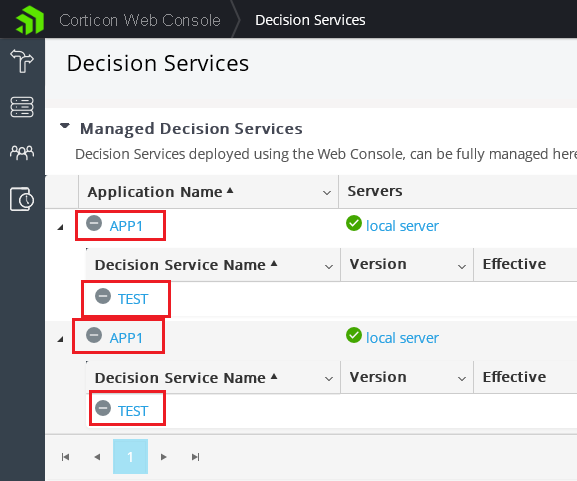
Task: Click the gray minus status icon of the first APP1
Action: pos(94,223)
